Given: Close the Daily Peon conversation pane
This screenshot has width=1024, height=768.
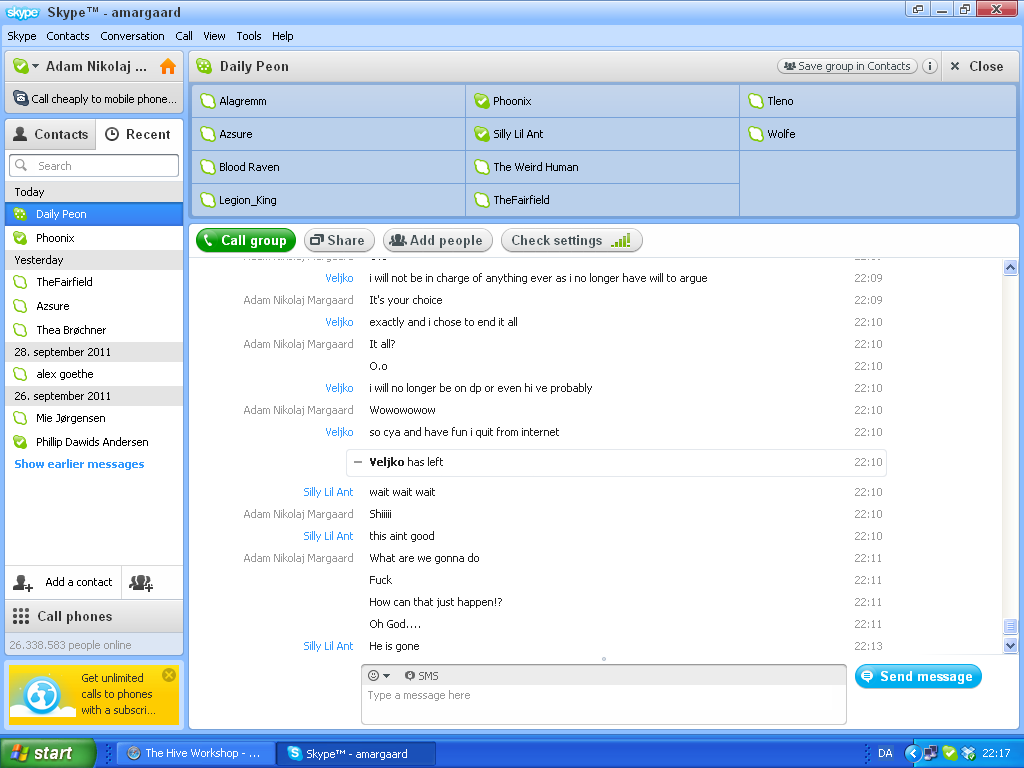Looking at the screenshot, I should click(x=977, y=66).
